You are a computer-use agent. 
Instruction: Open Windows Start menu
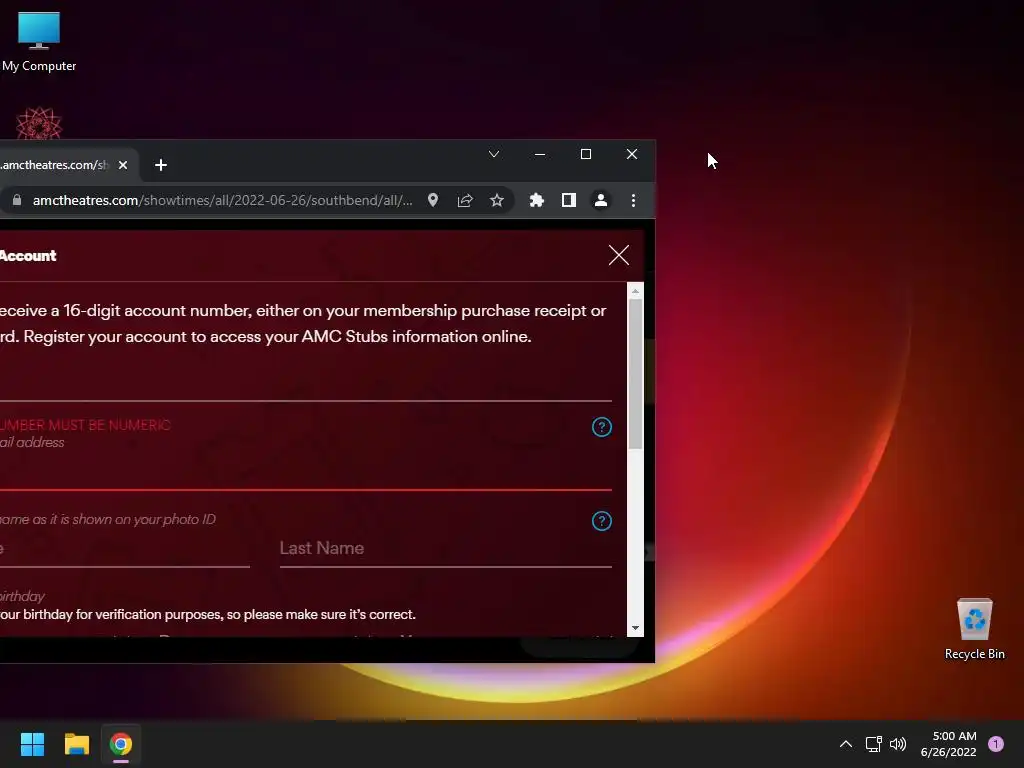[32, 744]
